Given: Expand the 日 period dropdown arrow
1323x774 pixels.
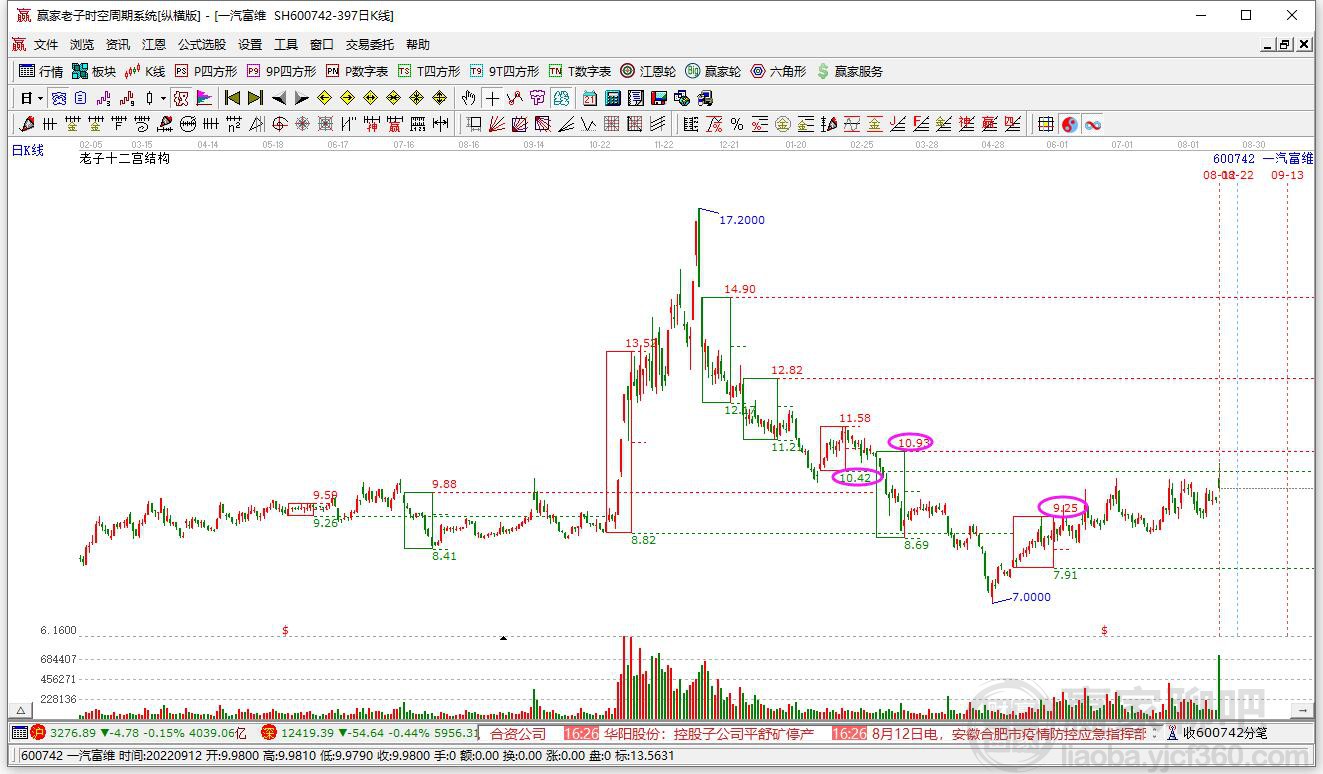Looking at the screenshot, I should (40, 98).
